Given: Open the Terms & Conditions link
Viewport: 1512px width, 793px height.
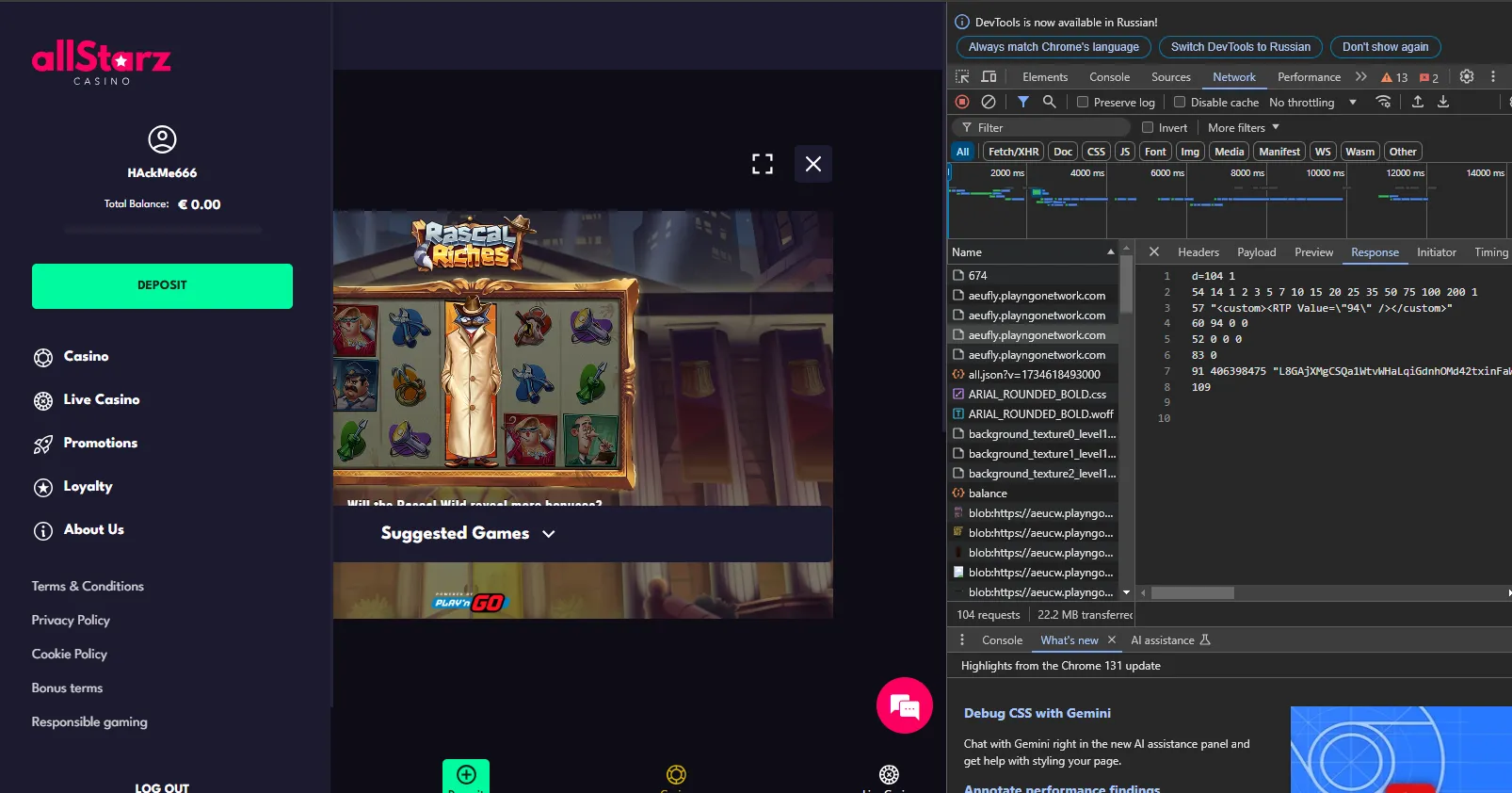Looking at the screenshot, I should tap(88, 587).
